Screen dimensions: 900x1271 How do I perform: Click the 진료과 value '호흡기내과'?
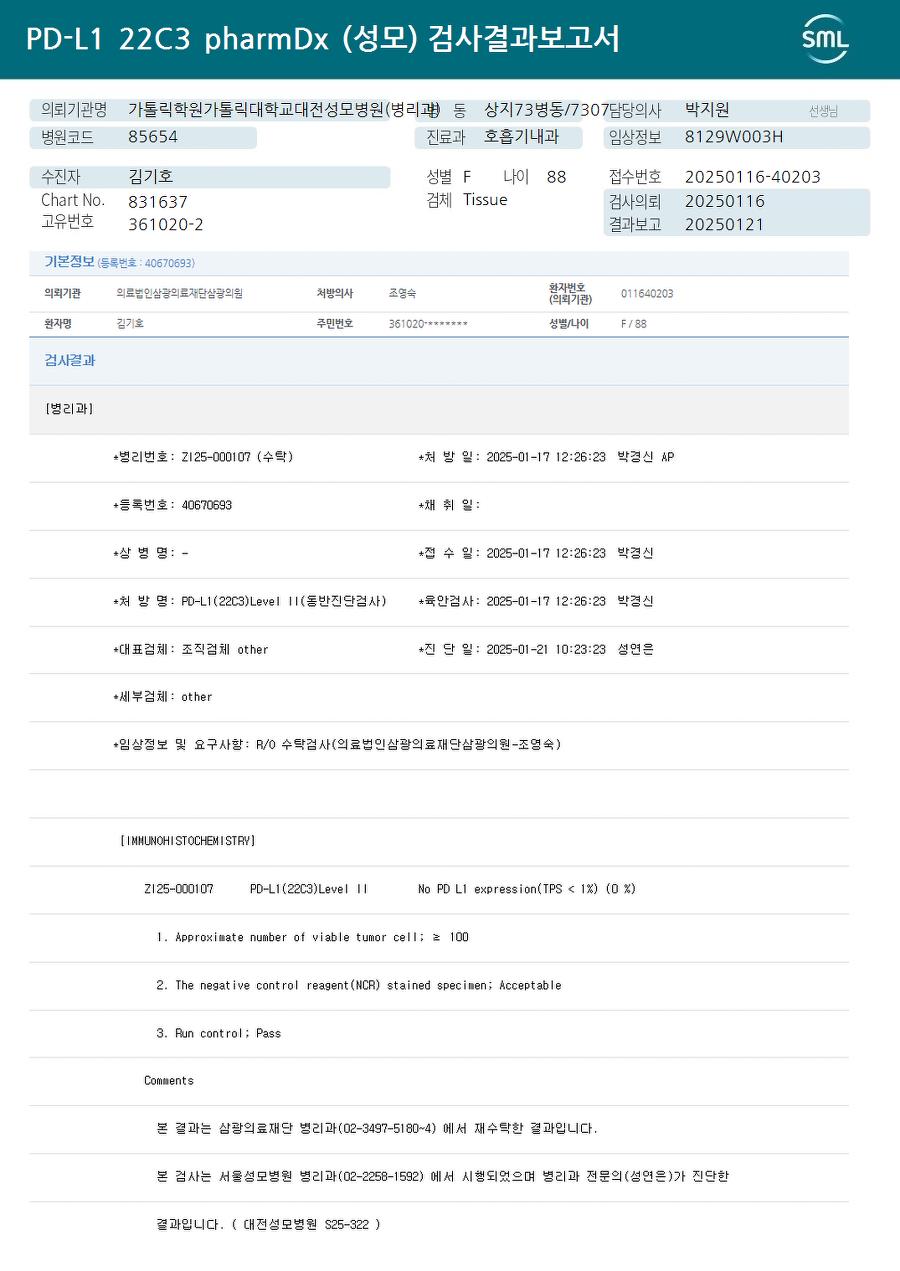pos(521,137)
